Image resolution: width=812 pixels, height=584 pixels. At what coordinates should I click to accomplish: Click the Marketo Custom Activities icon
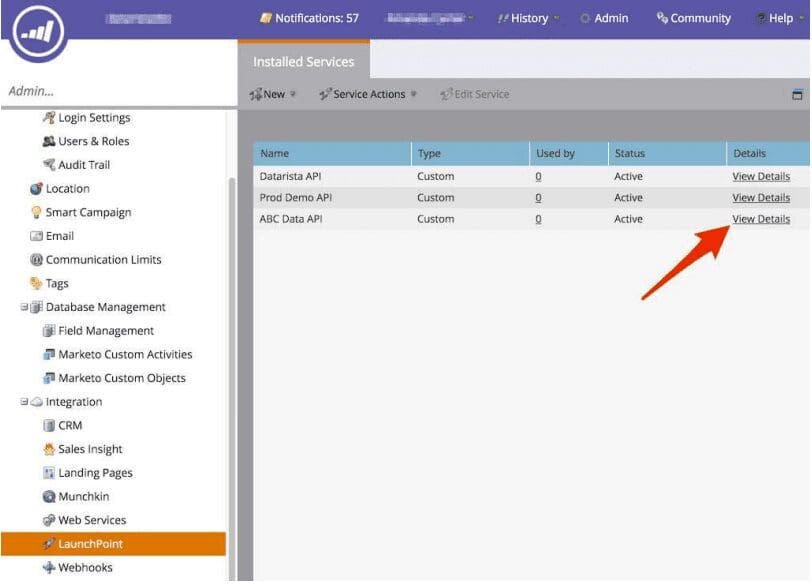pos(49,355)
